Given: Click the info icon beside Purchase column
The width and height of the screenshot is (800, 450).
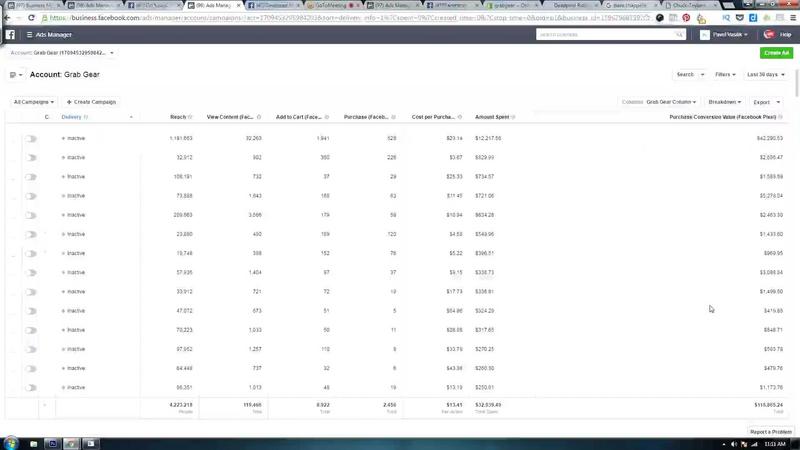Looking at the screenshot, I should pyautogui.click(x=393, y=117).
